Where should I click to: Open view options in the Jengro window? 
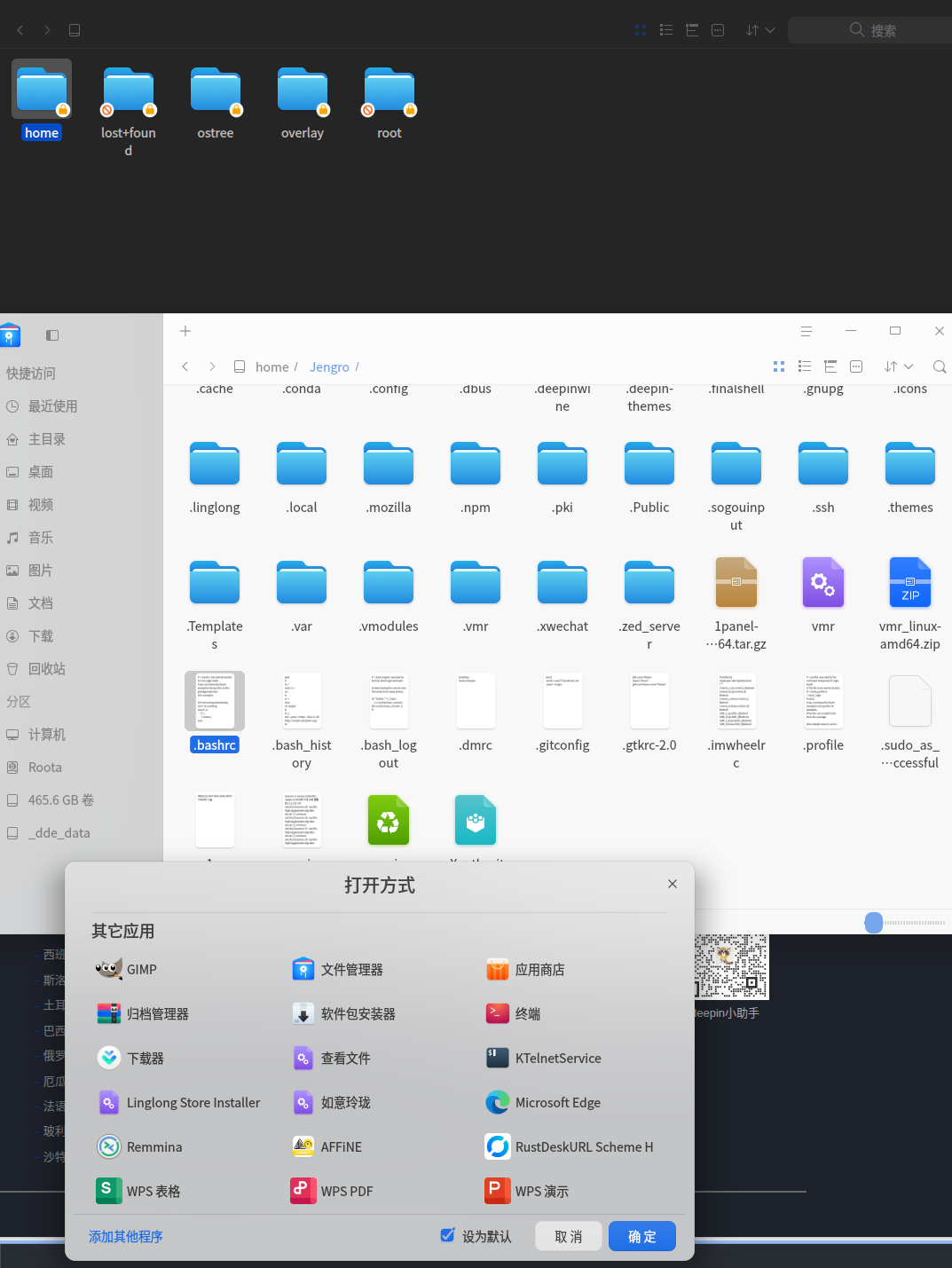[856, 366]
